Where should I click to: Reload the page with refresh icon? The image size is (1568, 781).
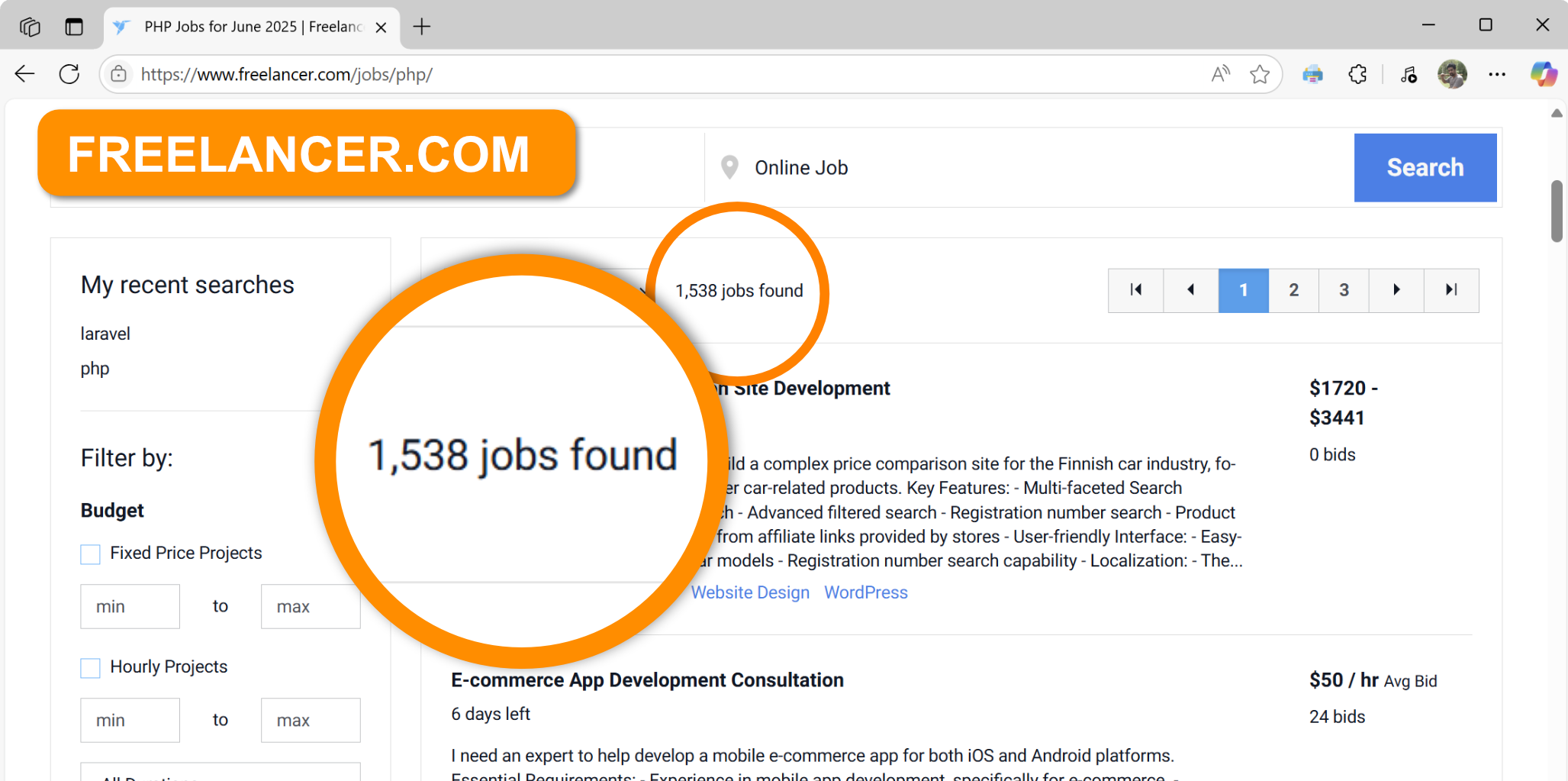69,74
